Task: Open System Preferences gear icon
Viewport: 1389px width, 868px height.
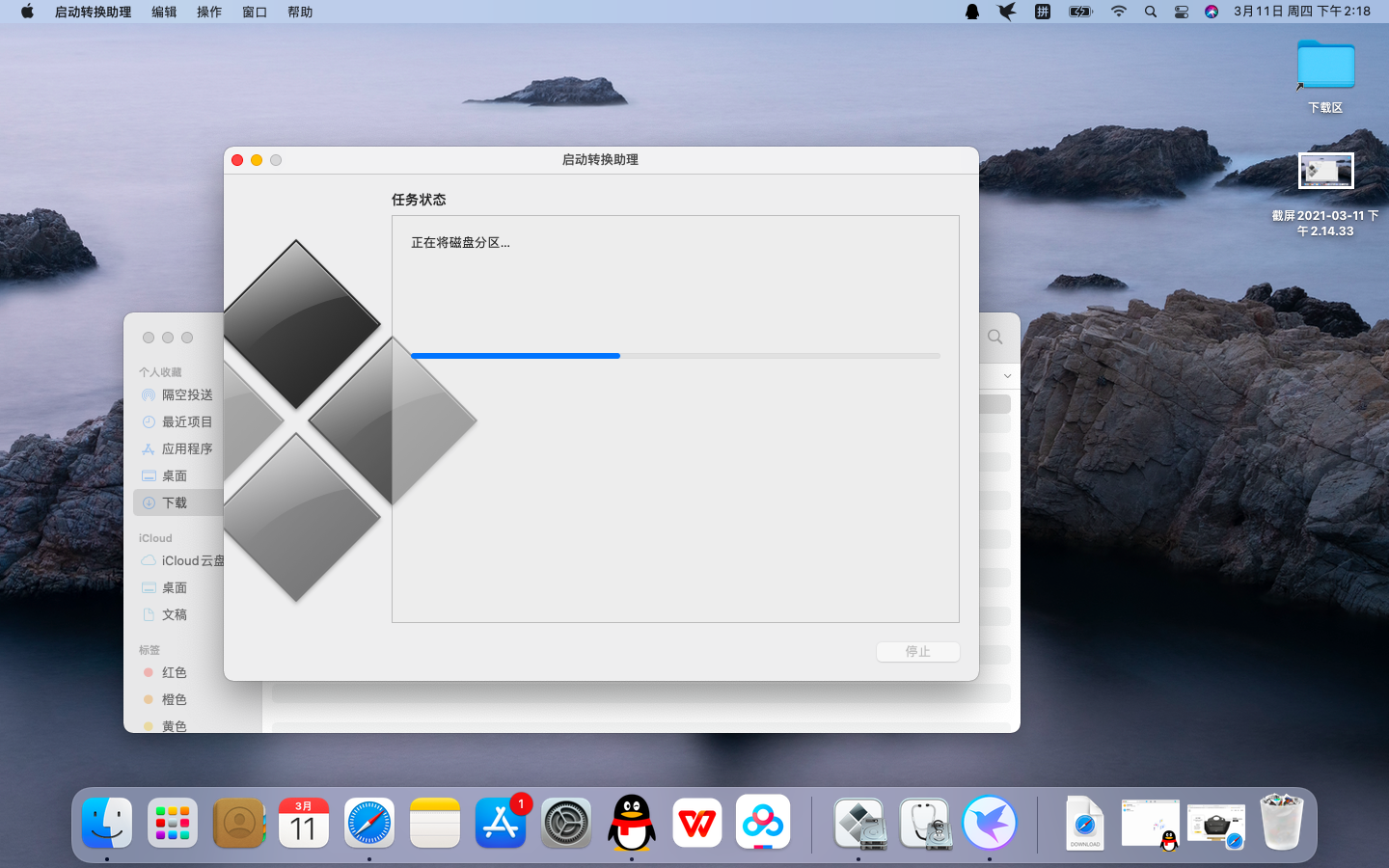Action: [566, 824]
